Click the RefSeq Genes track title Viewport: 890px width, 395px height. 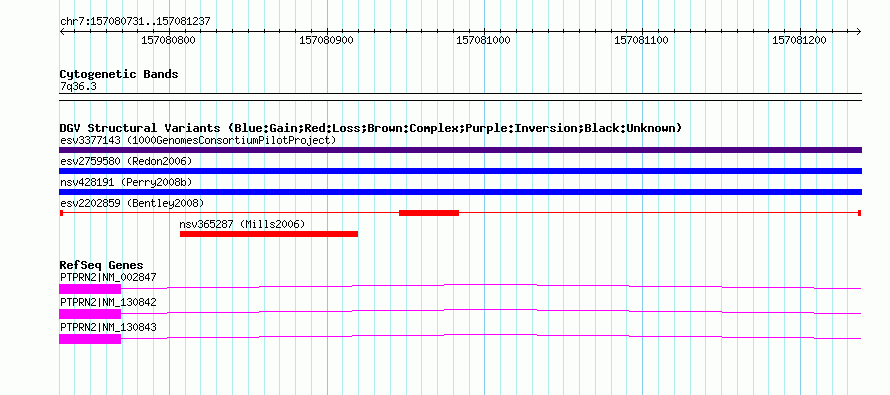(x=102, y=266)
